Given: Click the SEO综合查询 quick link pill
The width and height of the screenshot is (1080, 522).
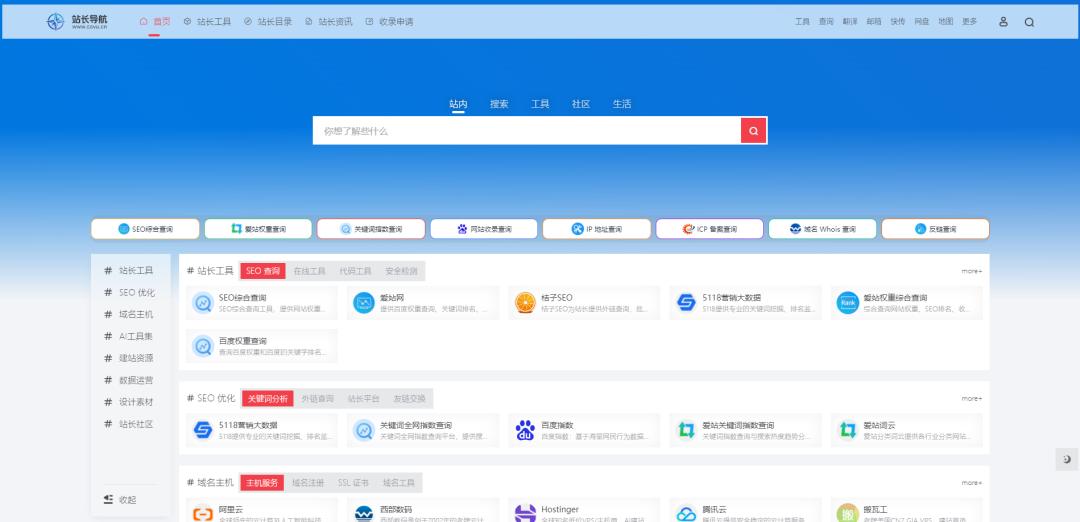Looking at the screenshot, I should pyautogui.click(x=145, y=229).
